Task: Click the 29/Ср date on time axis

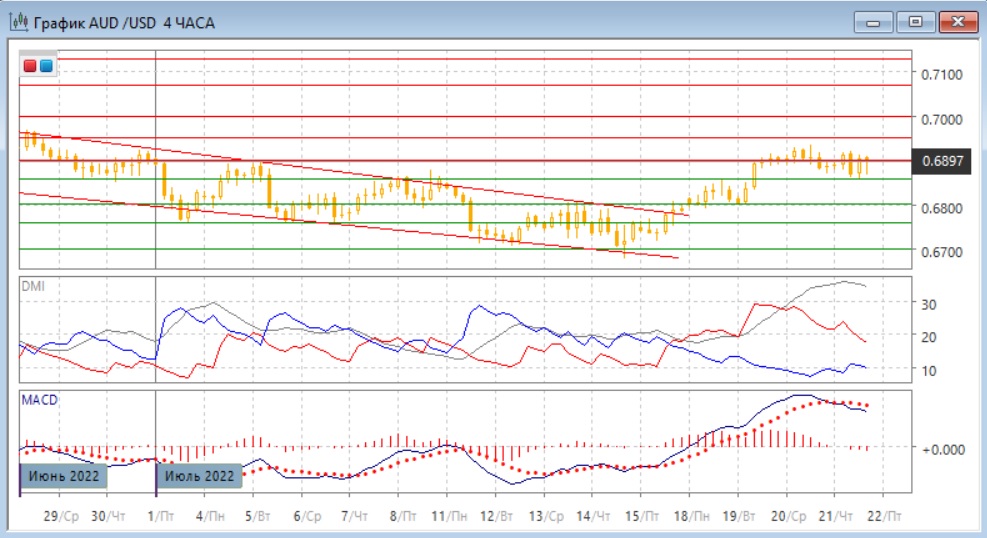Action: [62, 515]
